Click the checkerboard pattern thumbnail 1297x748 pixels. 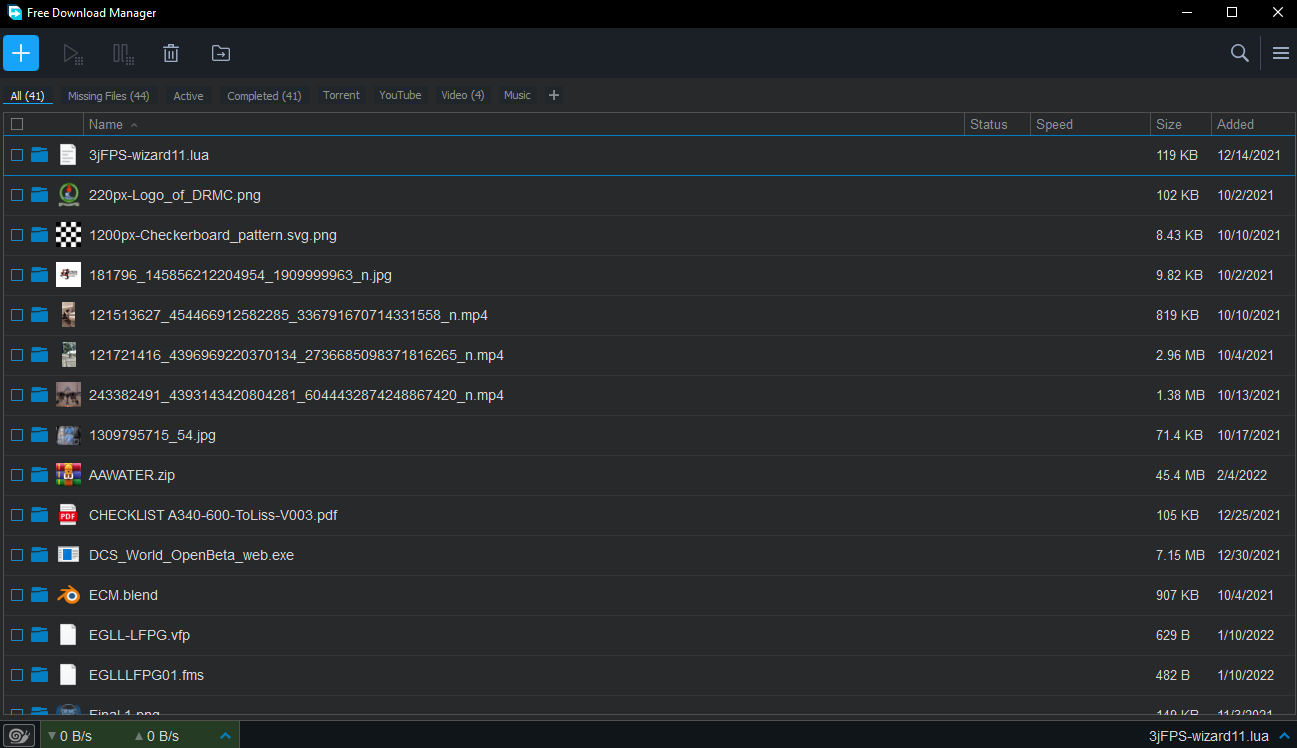(x=68, y=235)
